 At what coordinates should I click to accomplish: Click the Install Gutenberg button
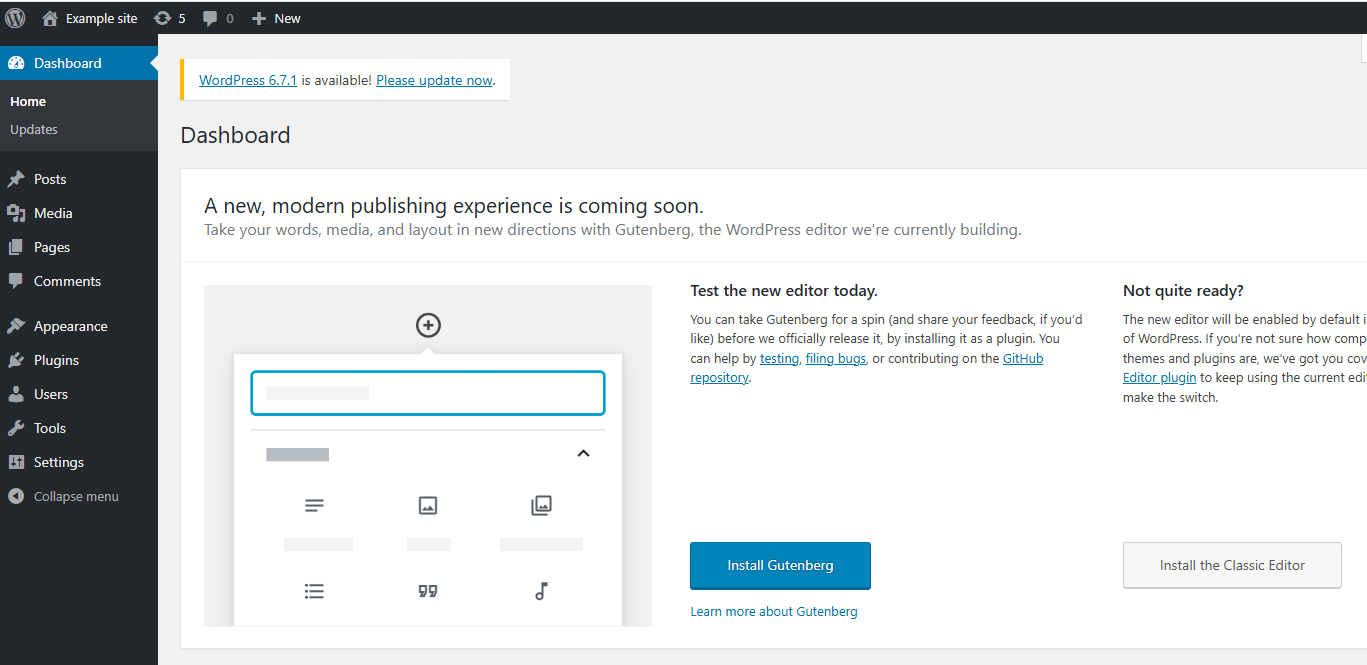[x=780, y=565]
